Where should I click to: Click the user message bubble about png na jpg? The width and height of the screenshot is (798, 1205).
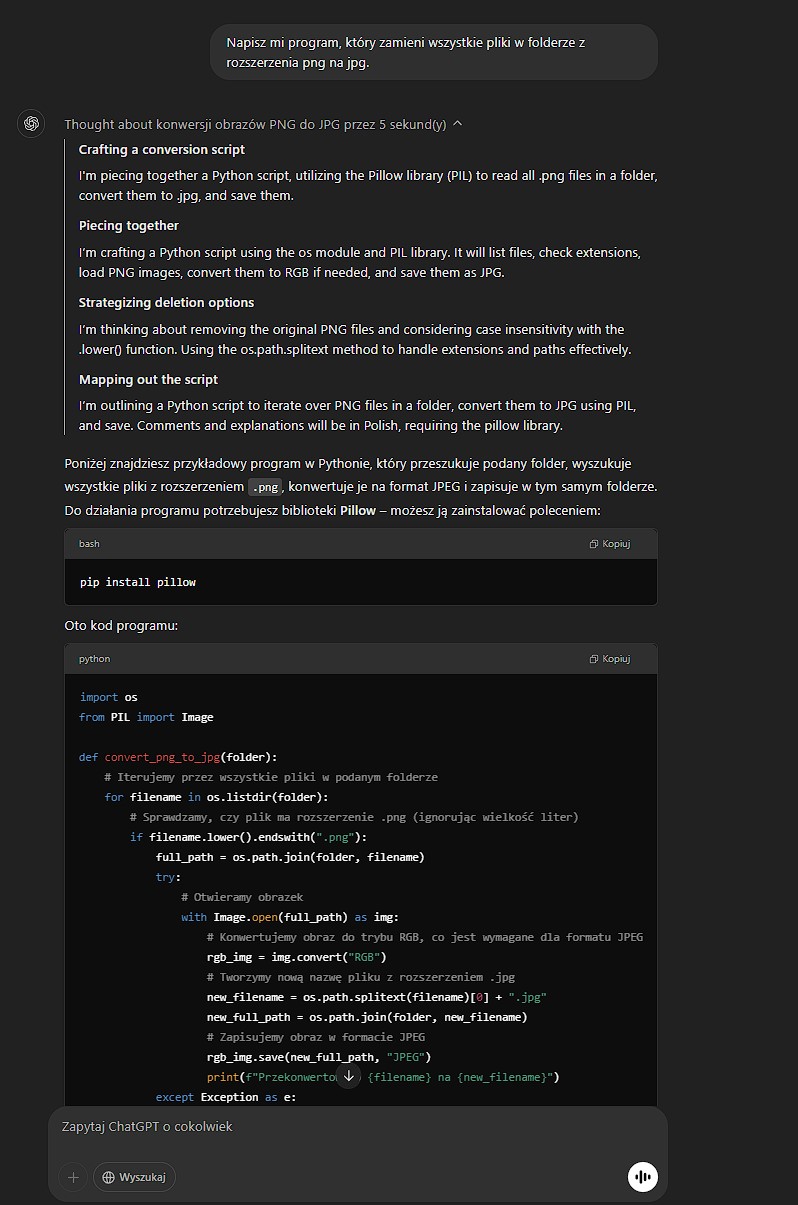[434, 53]
